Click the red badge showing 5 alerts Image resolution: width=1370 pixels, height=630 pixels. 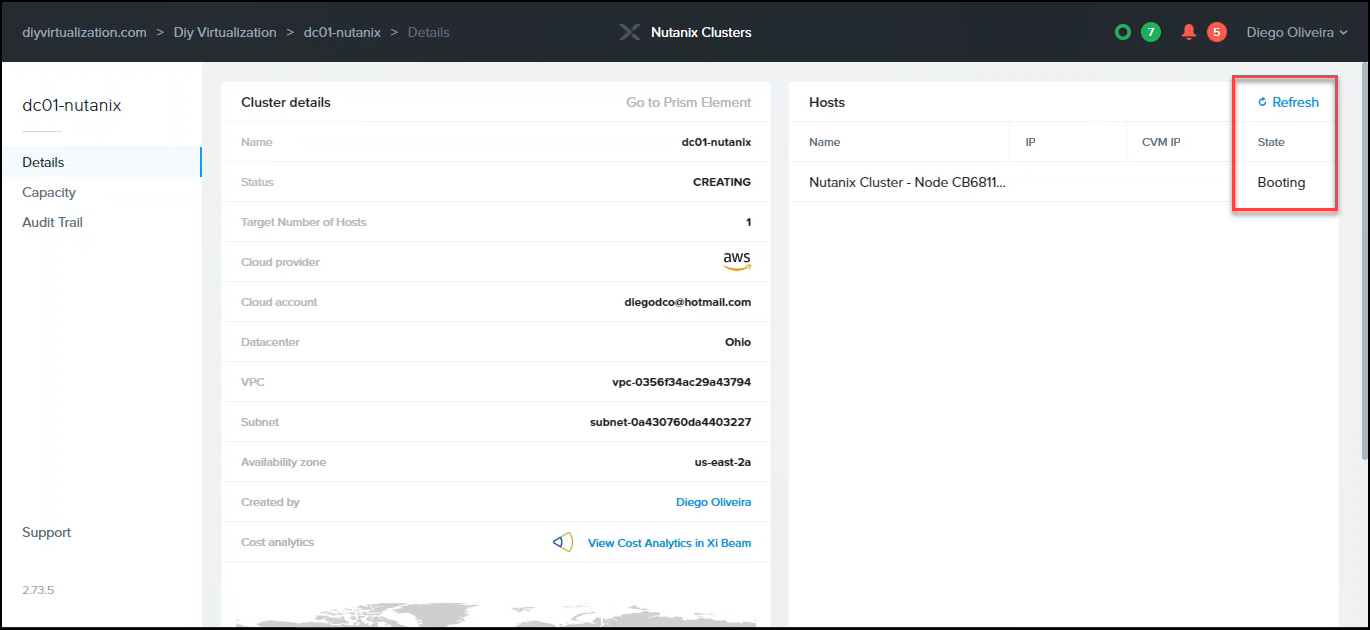click(x=1216, y=32)
